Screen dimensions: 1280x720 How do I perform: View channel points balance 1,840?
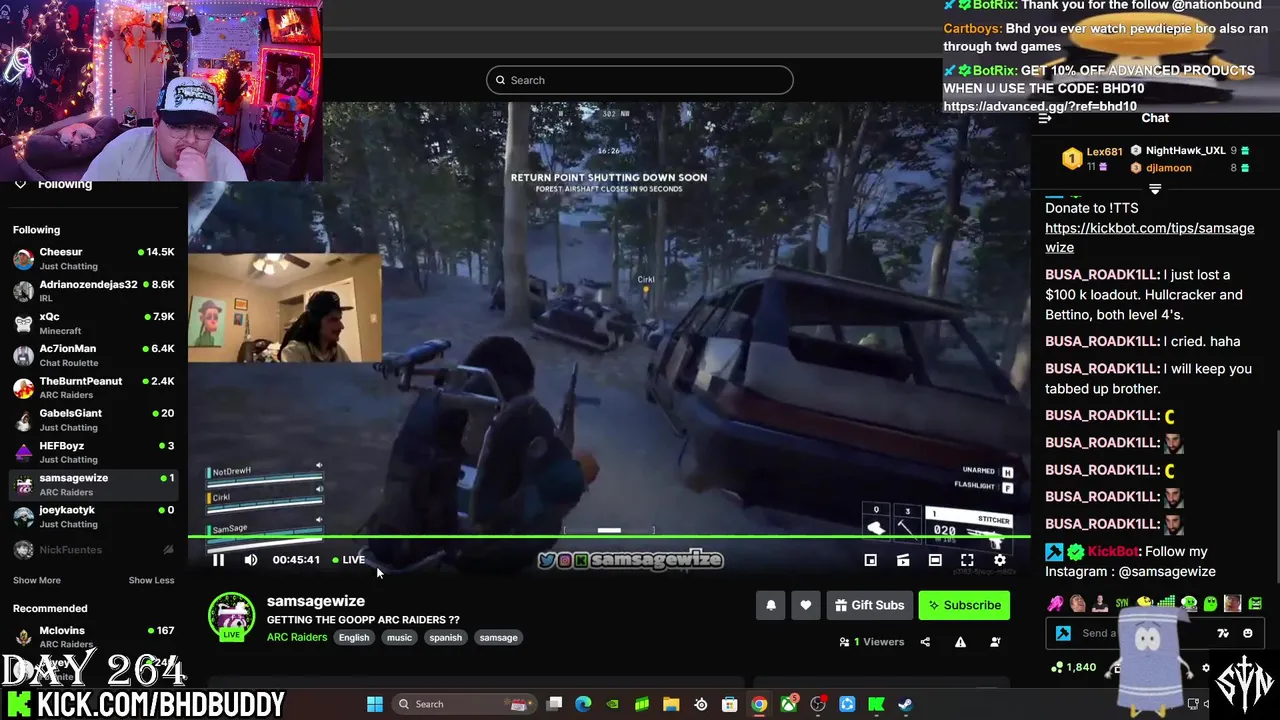tap(1073, 667)
